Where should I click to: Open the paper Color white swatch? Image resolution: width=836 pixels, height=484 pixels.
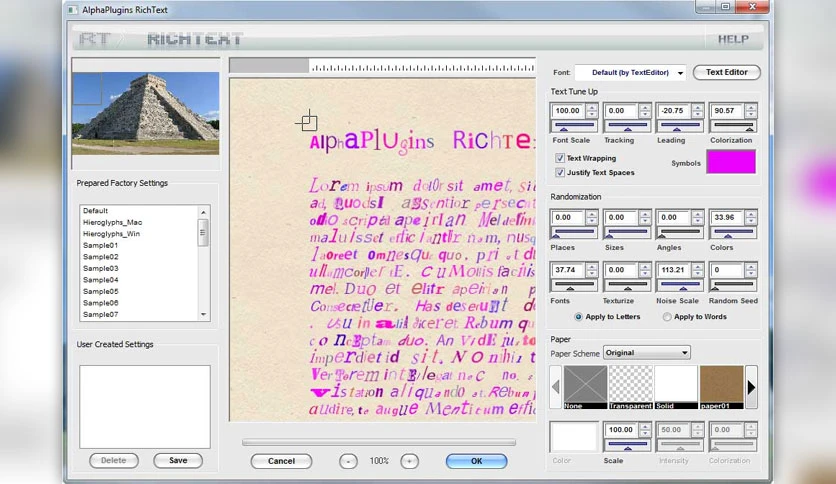(x=574, y=437)
